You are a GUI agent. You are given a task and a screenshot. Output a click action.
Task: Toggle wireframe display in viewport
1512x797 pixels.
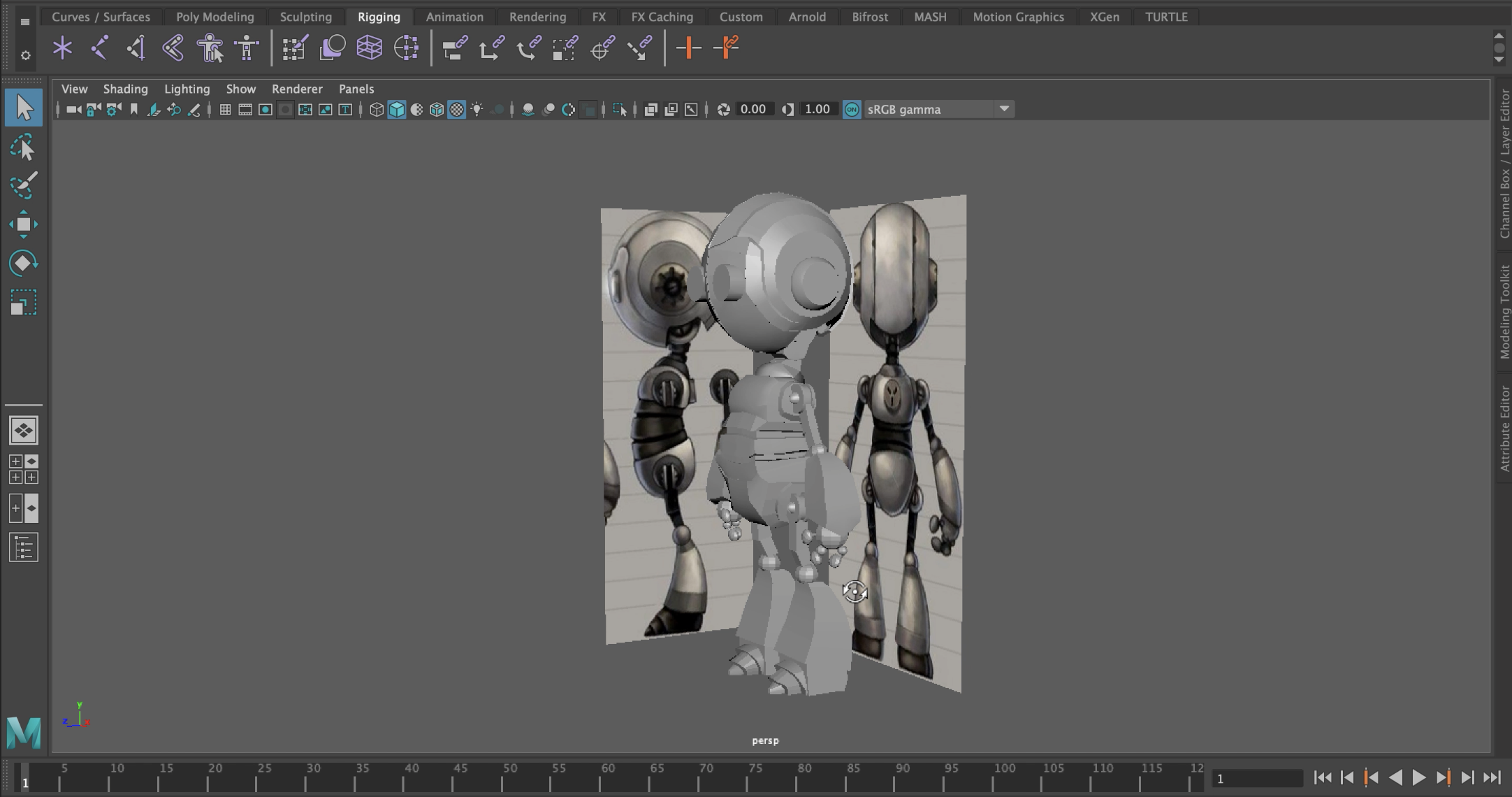[x=376, y=110]
